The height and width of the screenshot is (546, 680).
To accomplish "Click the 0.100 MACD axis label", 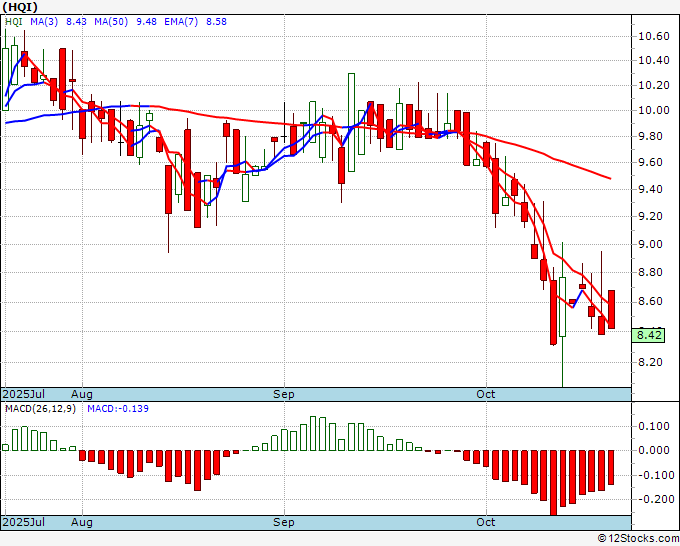I will (x=654, y=426).
